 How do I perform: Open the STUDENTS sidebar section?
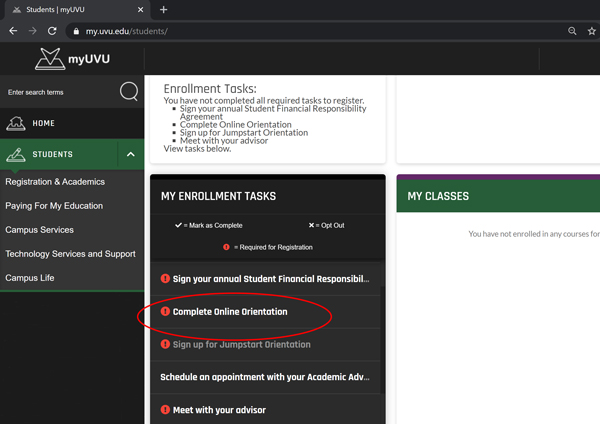tap(59, 154)
